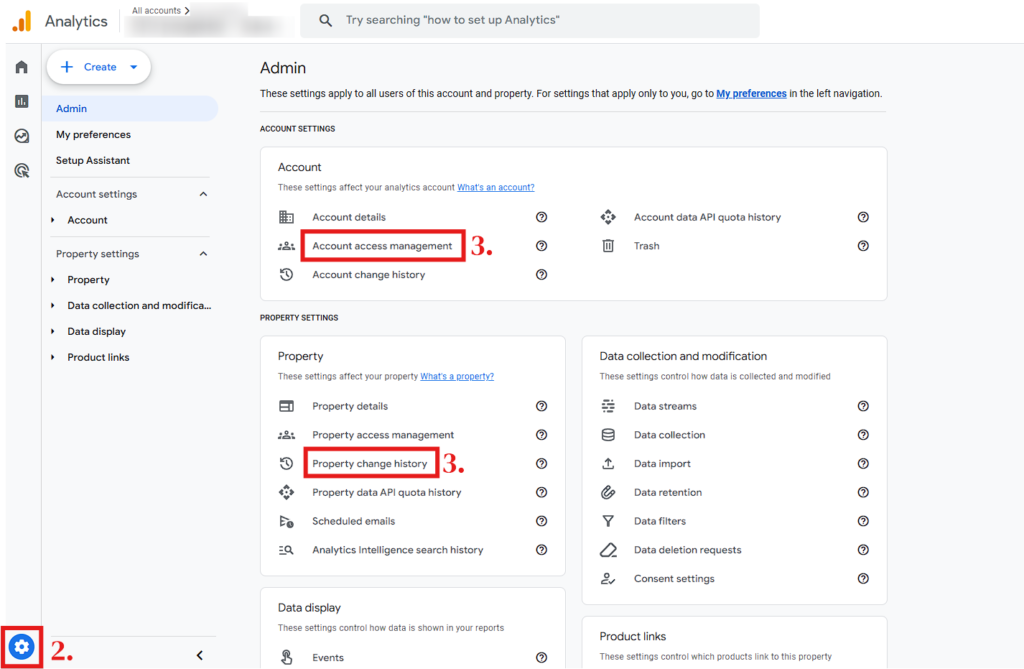Click help icon for Scheduled emails

[x=541, y=521]
